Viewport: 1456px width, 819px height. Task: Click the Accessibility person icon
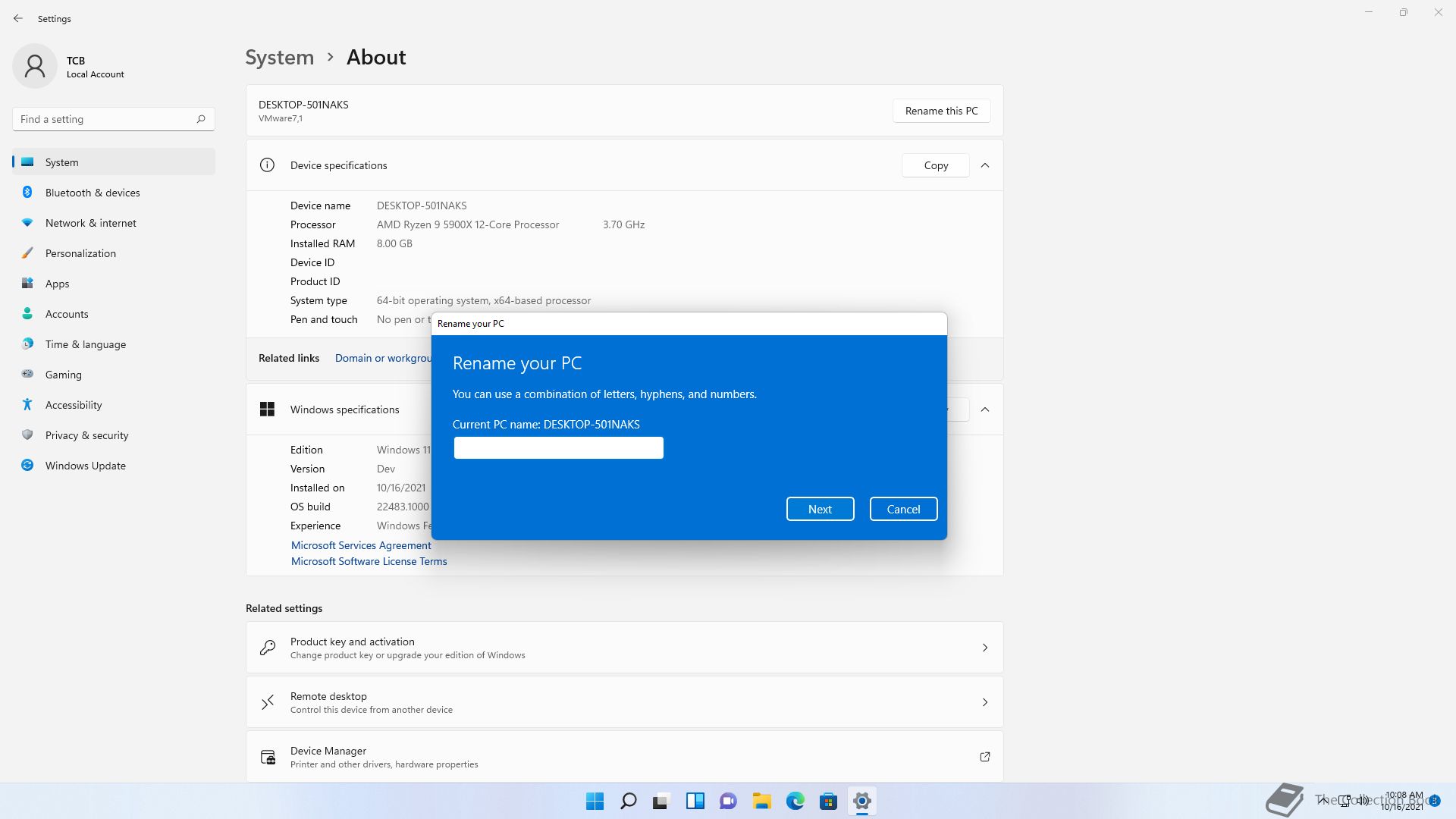(x=27, y=404)
